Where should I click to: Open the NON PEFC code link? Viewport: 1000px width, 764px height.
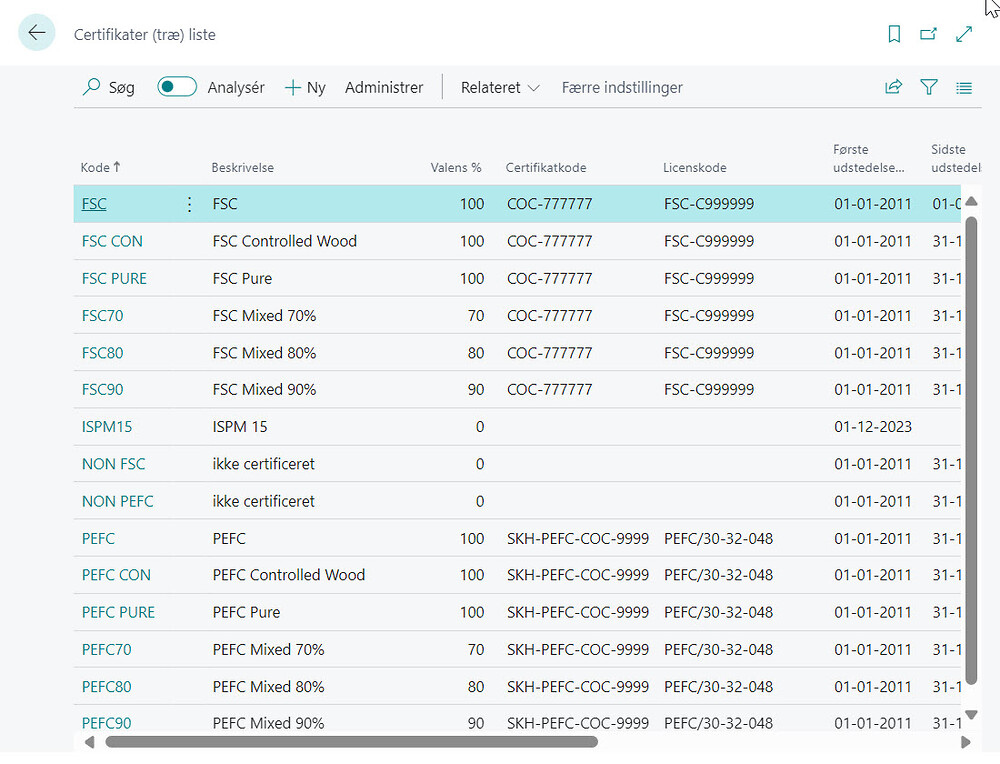(x=117, y=501)
